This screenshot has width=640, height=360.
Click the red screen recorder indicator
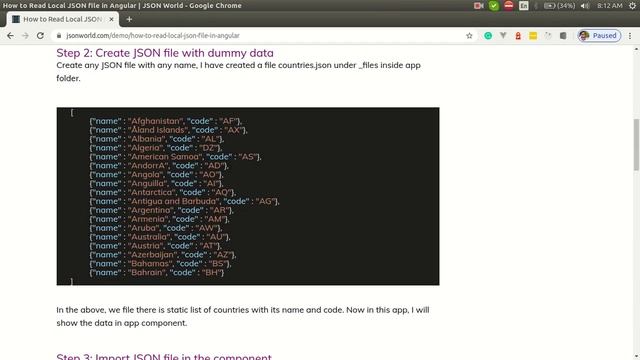(x=478, y=6)
